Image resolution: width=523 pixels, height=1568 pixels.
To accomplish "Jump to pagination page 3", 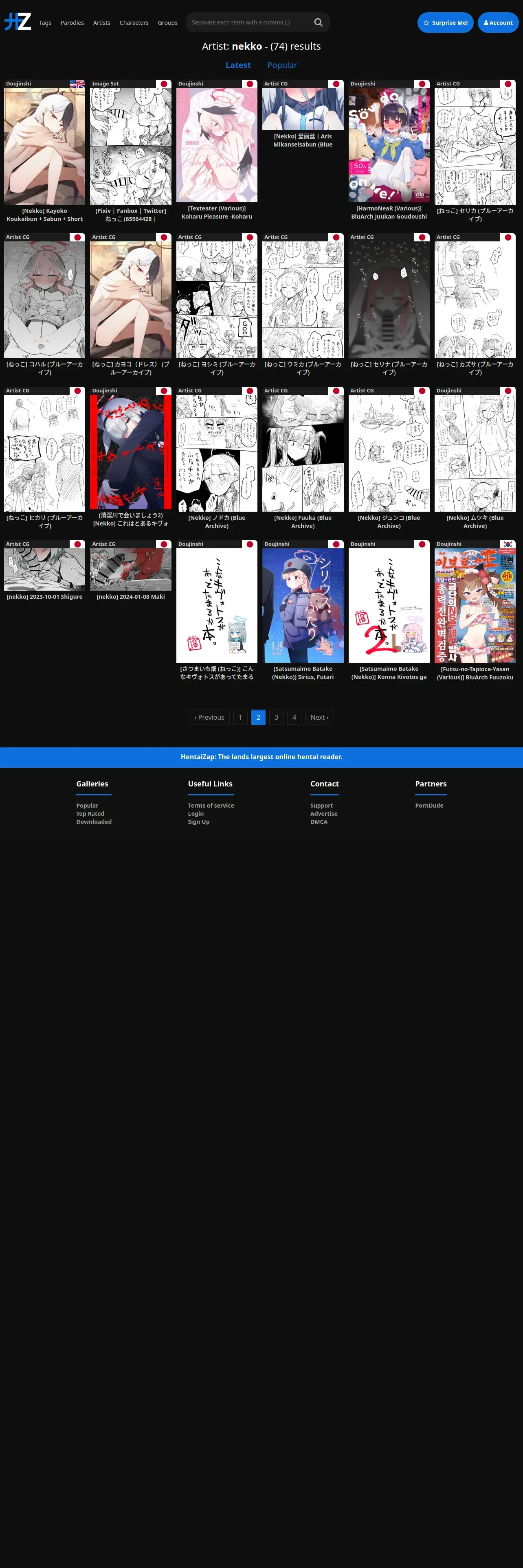I will tap(277, 717).
